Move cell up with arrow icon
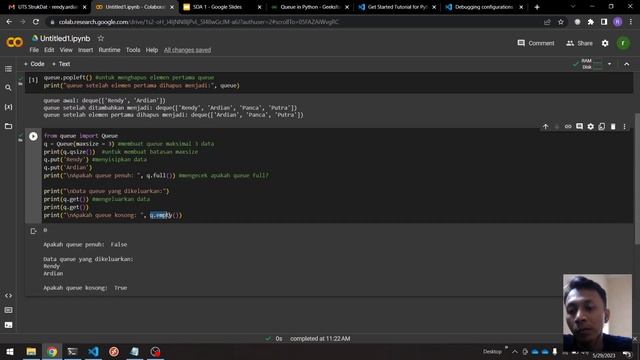This screenshot has height=360, width=640. (x=545, y=127)
